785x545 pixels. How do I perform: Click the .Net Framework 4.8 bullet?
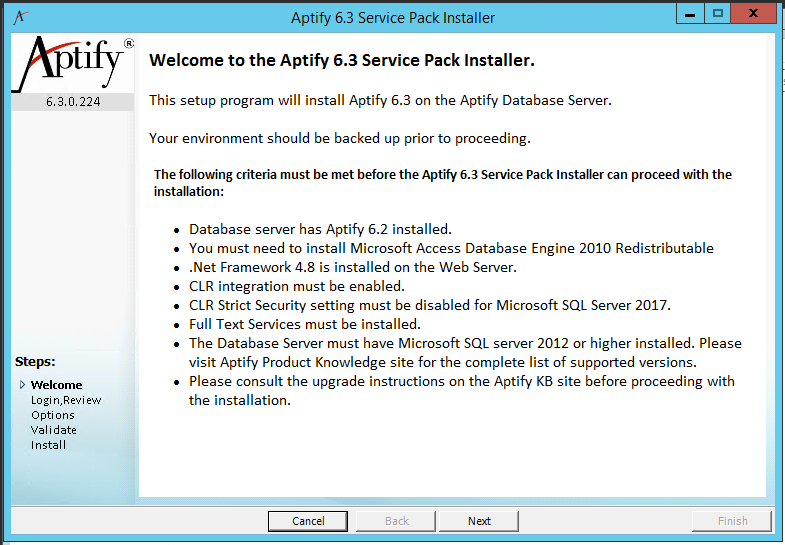(x=352, y=267)
